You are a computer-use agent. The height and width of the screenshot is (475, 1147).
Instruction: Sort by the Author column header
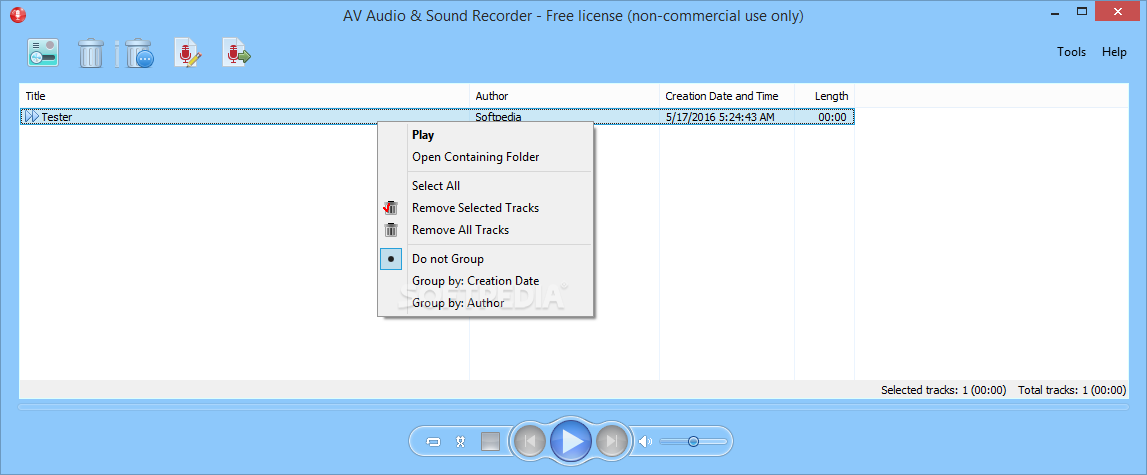coord(564,96)
